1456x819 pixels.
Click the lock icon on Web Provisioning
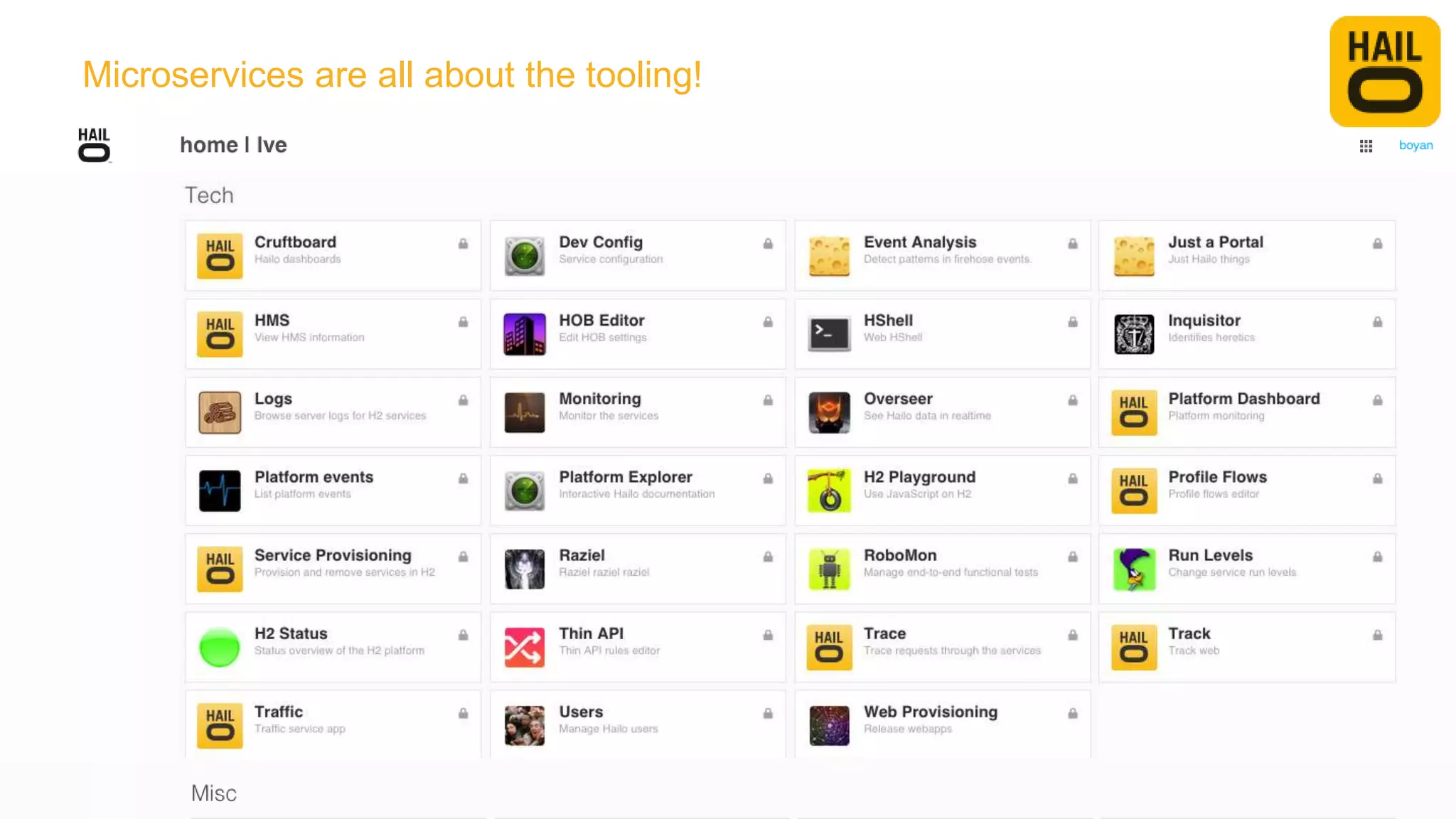pyautogui.click(x=1072, y=713)
